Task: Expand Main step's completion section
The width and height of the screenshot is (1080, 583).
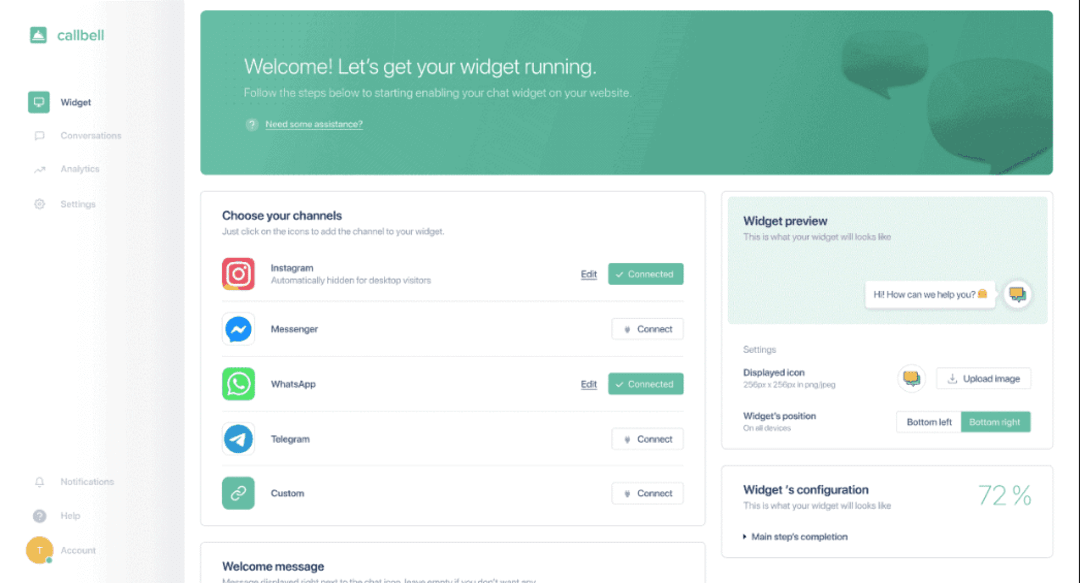Action: click(x=798, y=536)
